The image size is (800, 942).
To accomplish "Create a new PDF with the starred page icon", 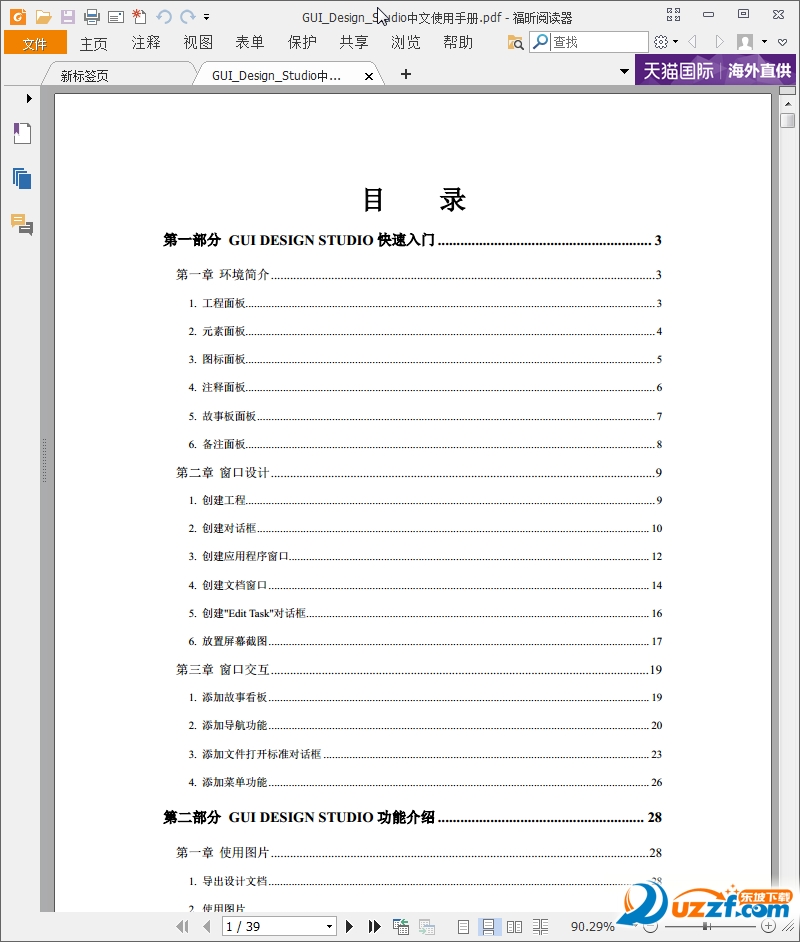I will tap(139, 16).
